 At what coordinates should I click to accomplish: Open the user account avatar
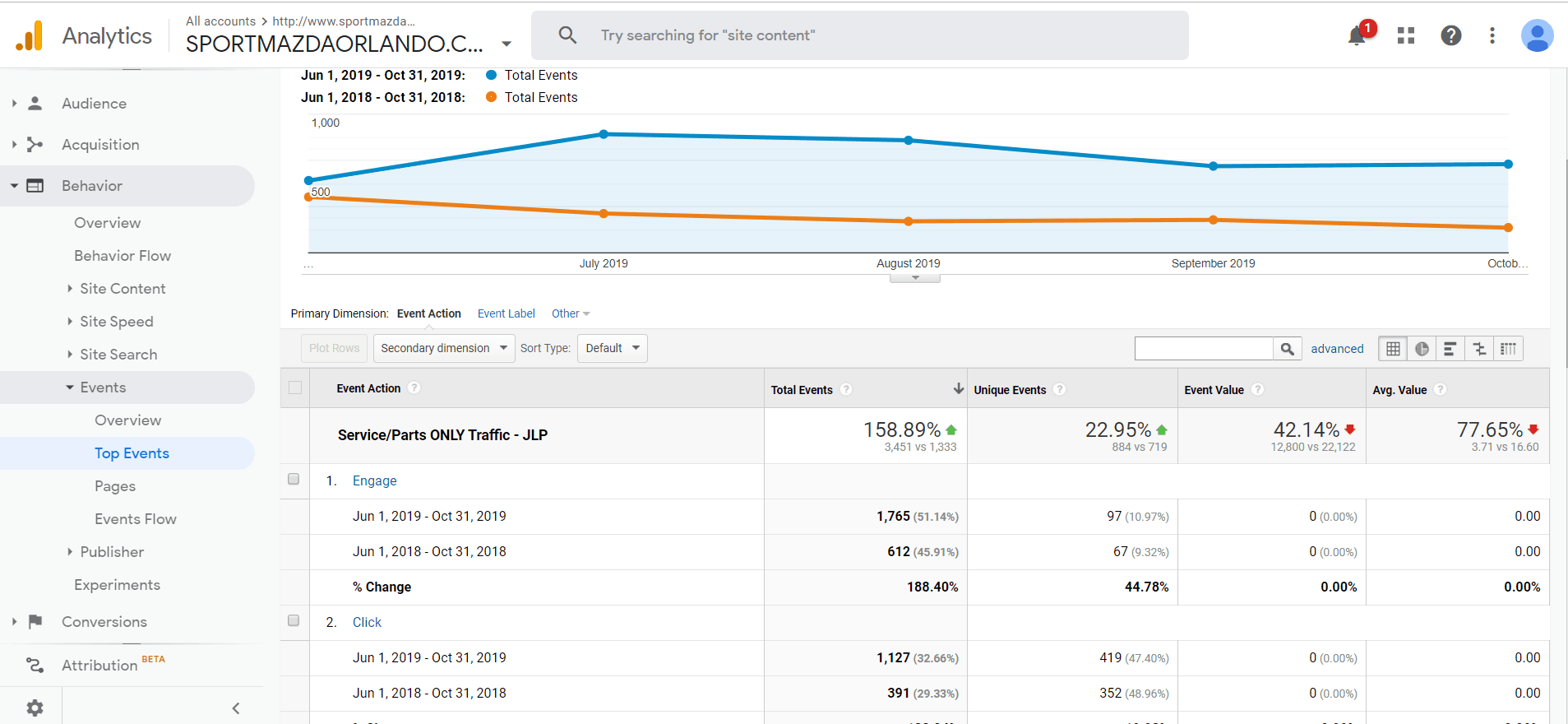1537,35
